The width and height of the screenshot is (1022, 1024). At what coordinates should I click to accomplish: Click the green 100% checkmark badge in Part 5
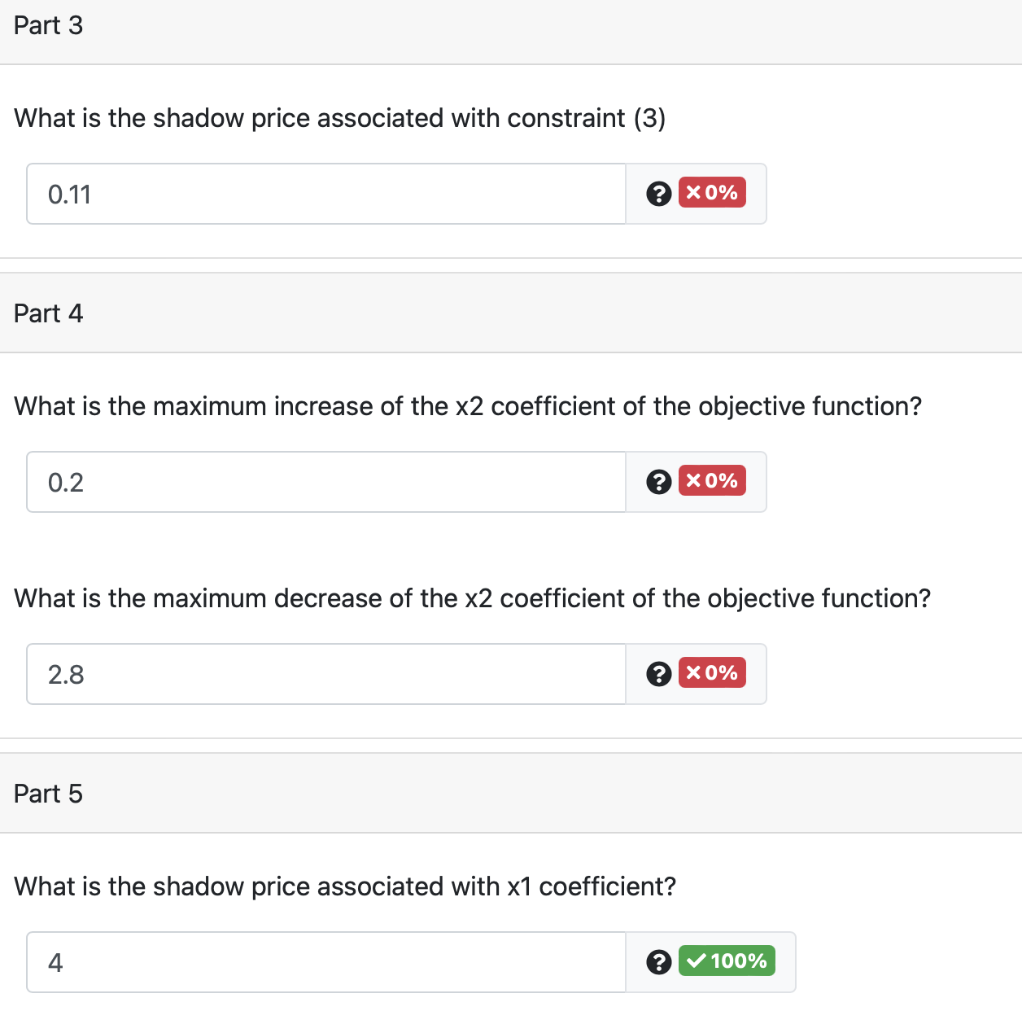point(727,961)
